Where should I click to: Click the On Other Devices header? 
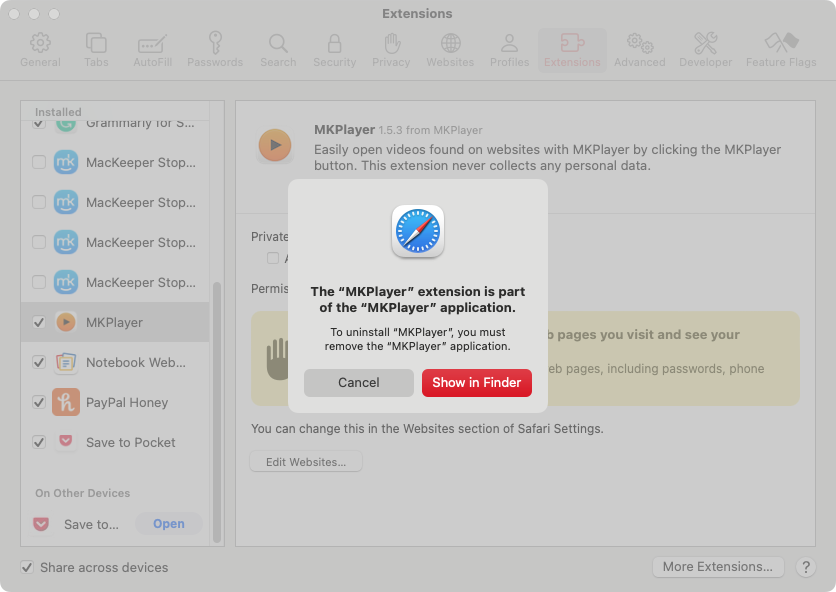pos(83,493)
